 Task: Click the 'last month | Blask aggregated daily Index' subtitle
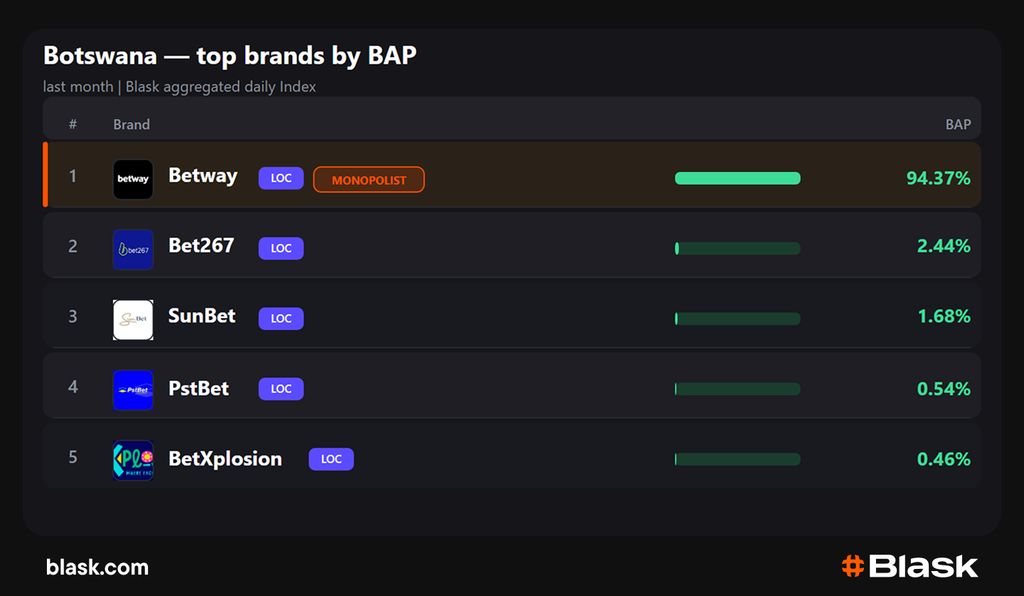[x=180, y=87]
